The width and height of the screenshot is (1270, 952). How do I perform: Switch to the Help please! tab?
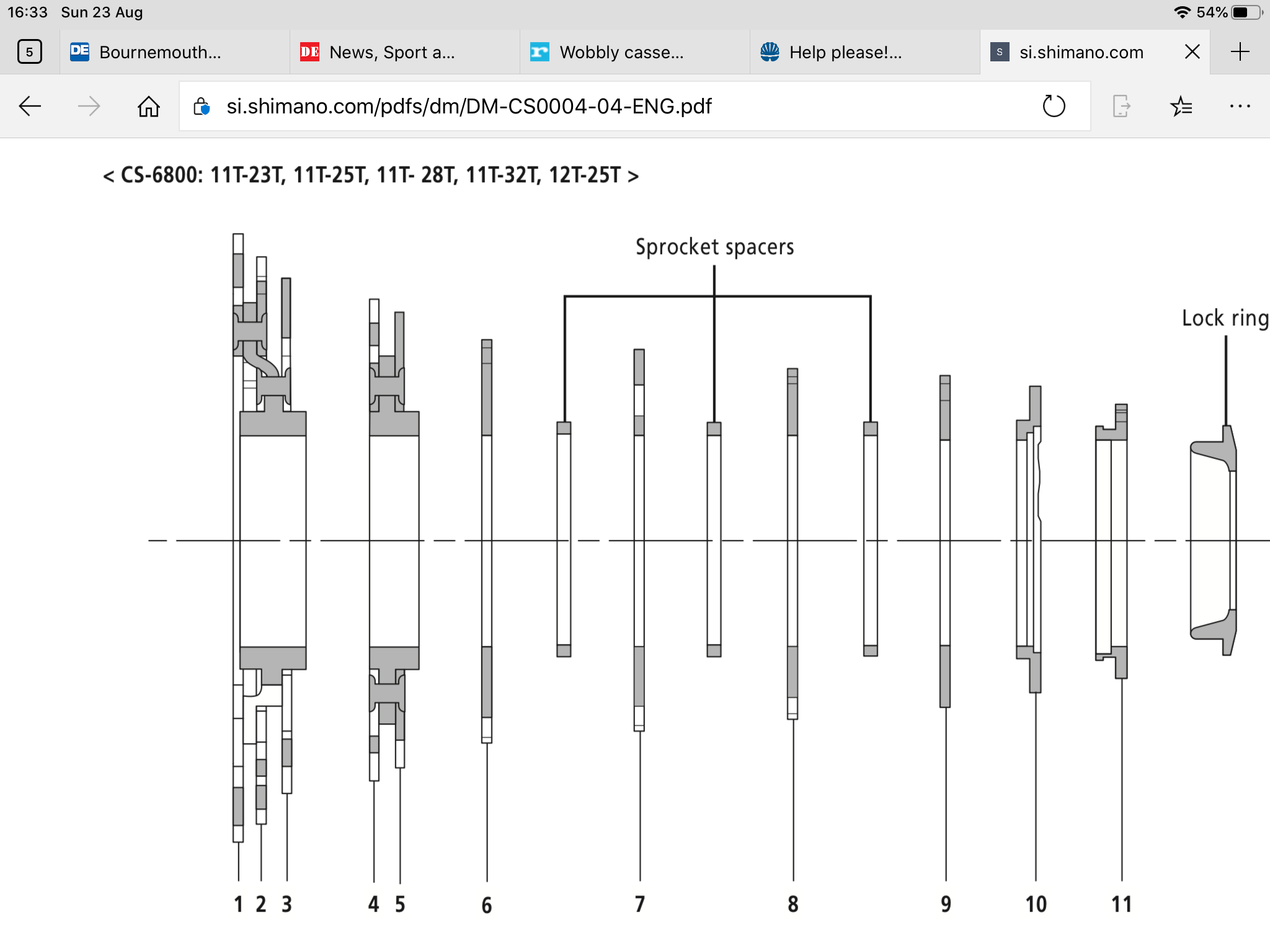[x=865, y=52]
